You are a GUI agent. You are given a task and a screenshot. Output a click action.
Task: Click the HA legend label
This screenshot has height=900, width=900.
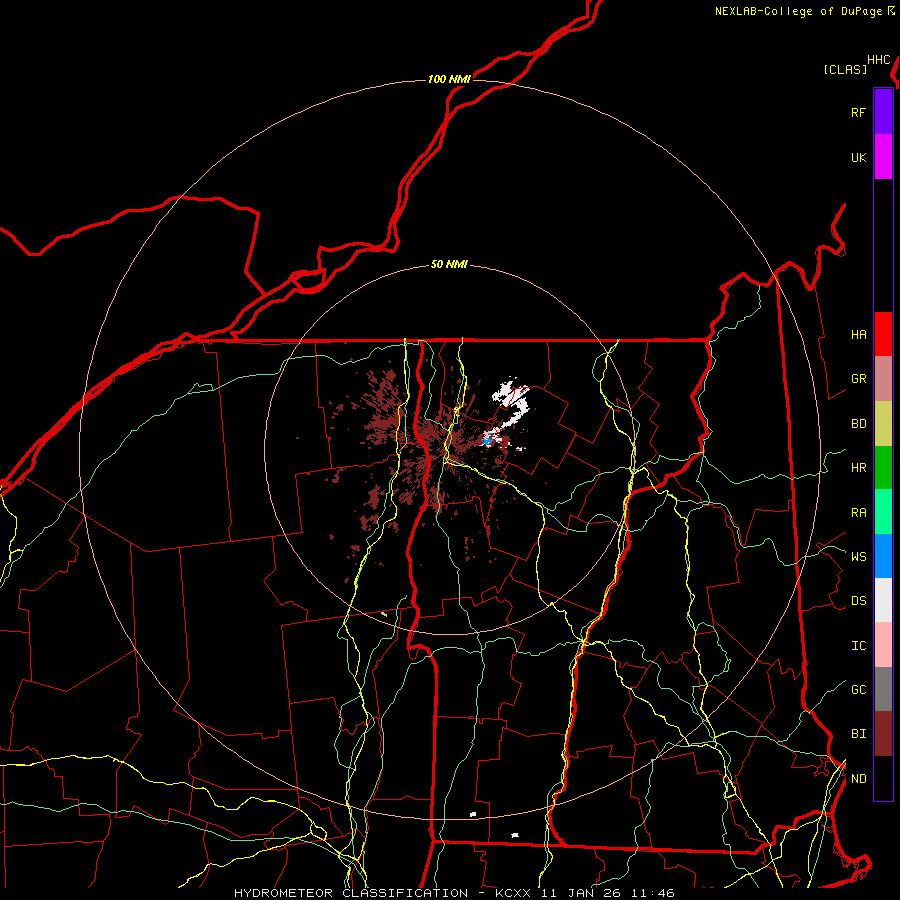[858, 335]
